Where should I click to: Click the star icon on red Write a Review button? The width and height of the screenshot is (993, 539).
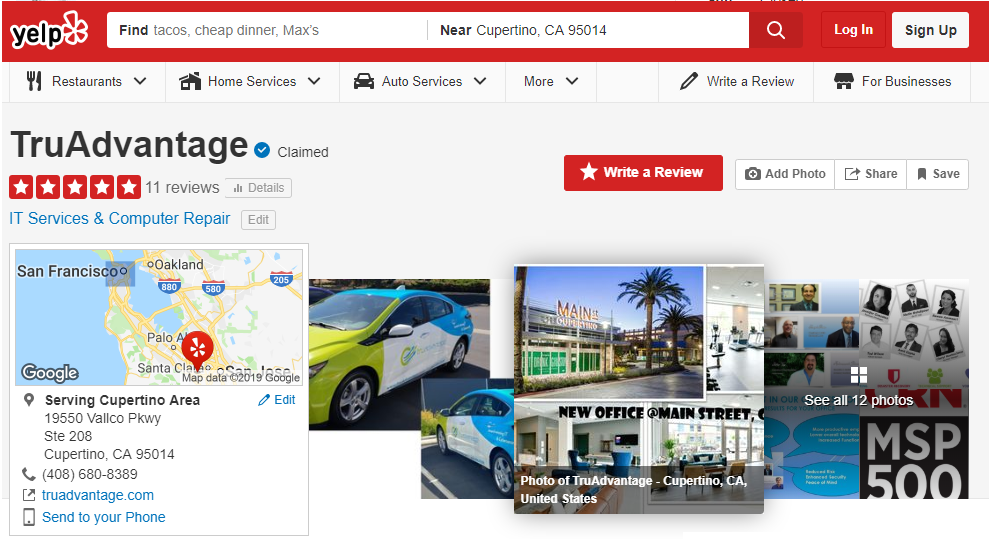point(589,172)
